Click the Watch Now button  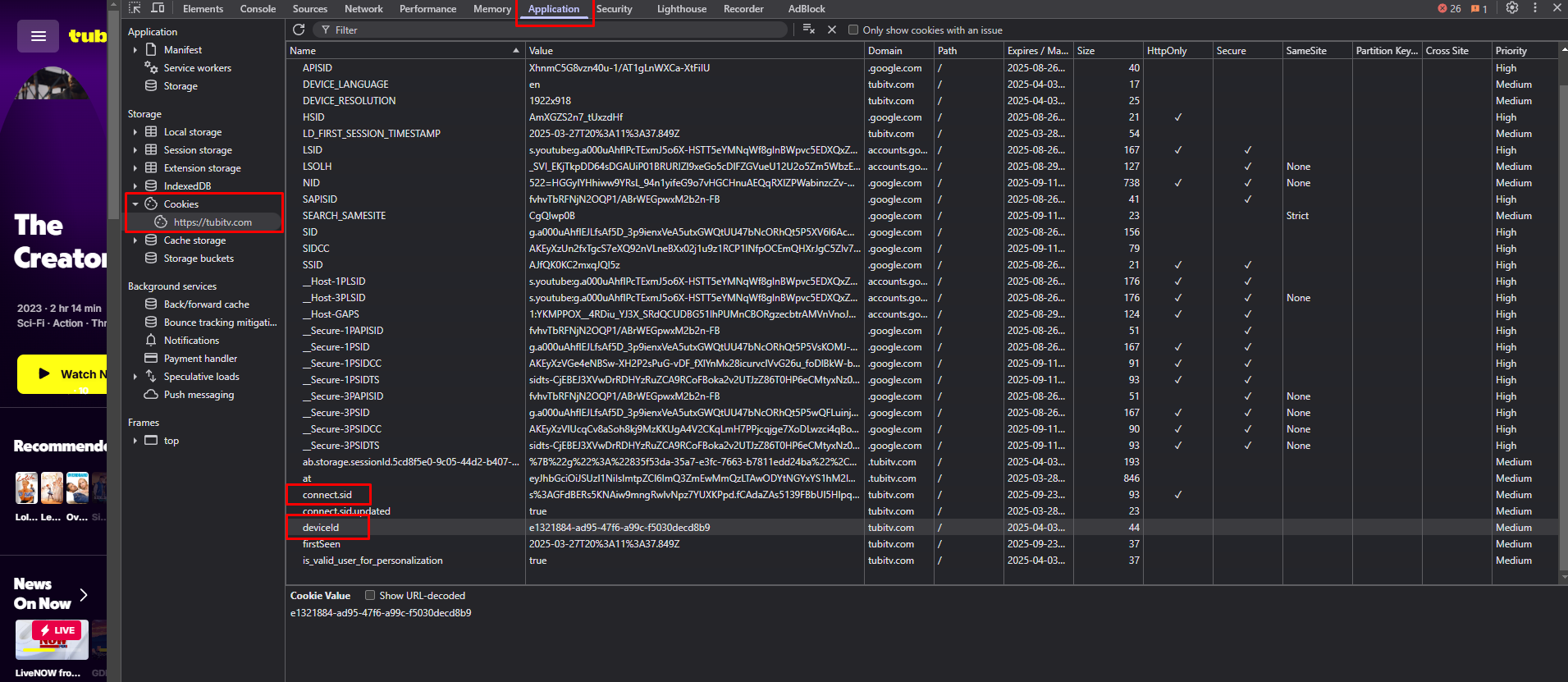tap(62, 374)
